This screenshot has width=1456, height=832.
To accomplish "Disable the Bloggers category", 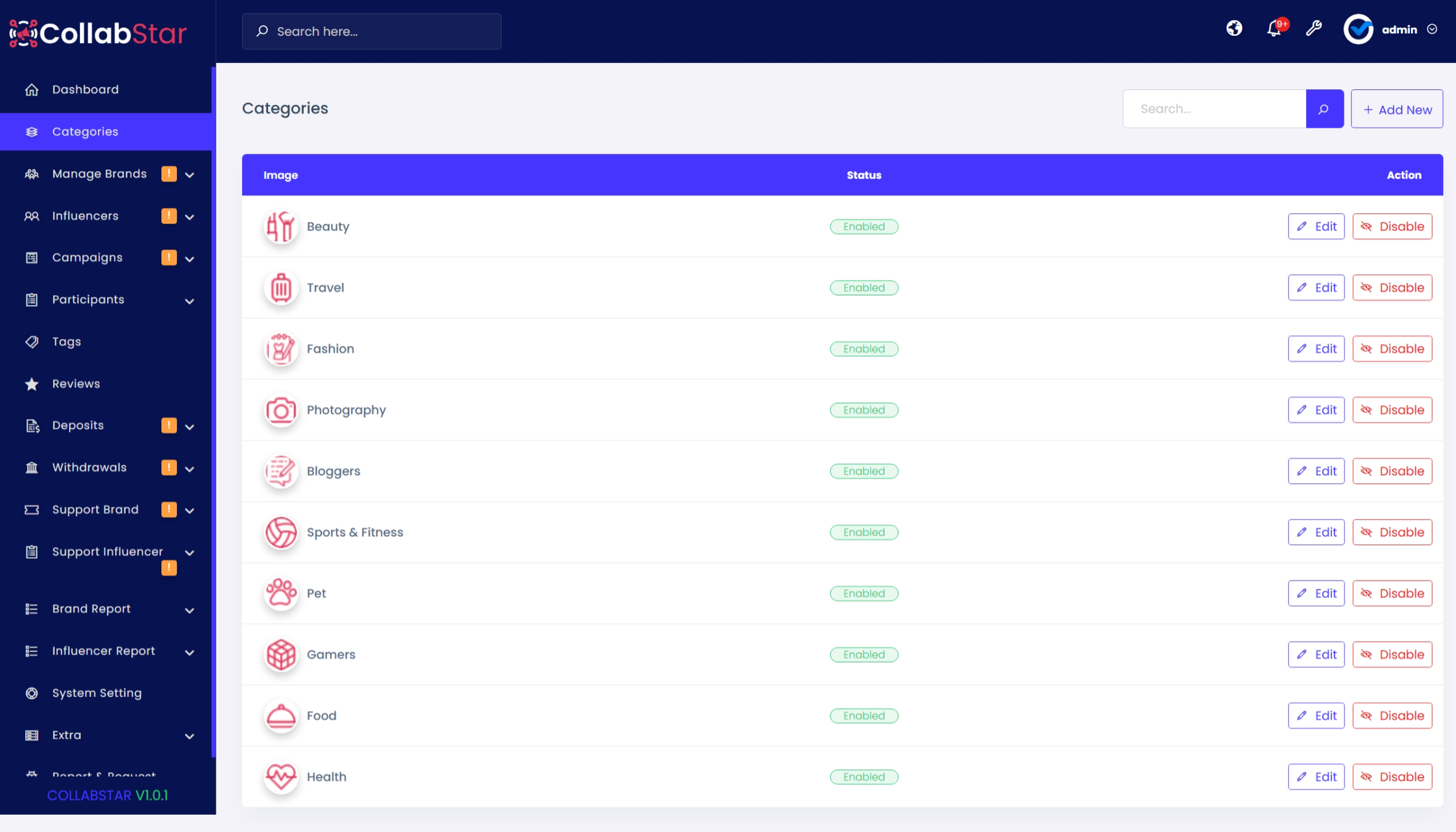I will (1392, 471).
